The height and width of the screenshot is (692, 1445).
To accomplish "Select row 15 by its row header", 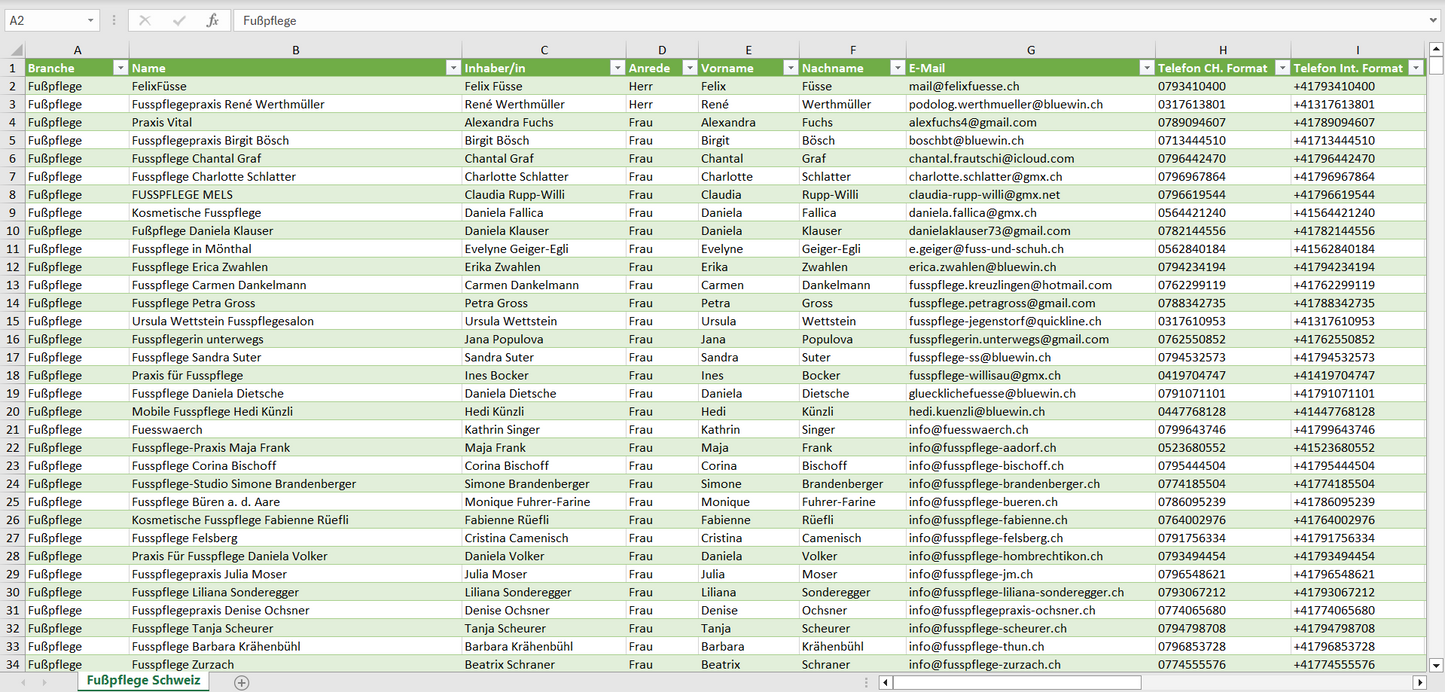I will coord(13,321).
